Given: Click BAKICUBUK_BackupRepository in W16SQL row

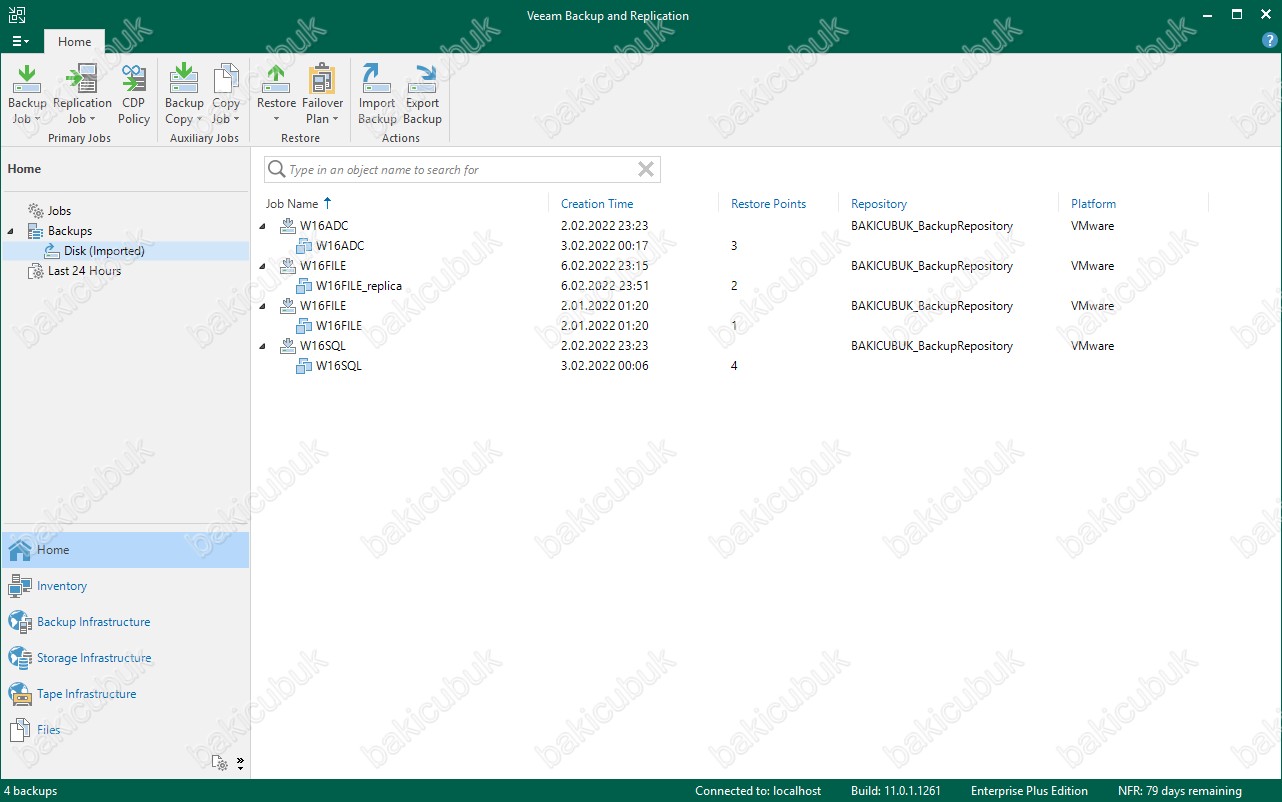Looking at the screenshot, I should coord(931,346).
